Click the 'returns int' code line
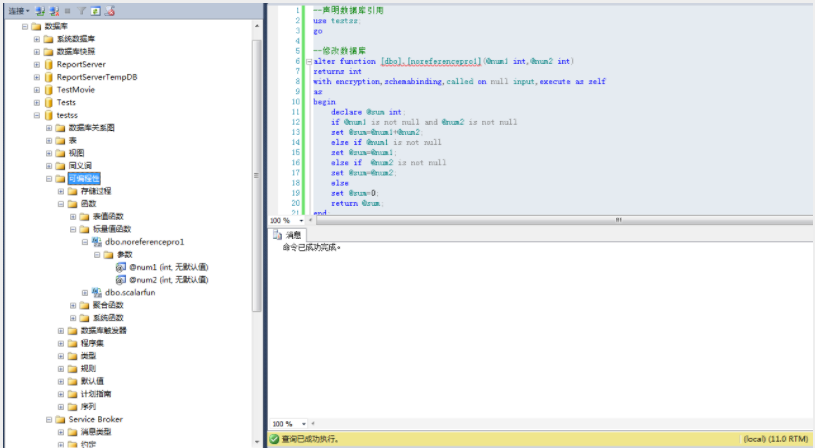Viewport: 815px width, 448px height. coord(337,72)
